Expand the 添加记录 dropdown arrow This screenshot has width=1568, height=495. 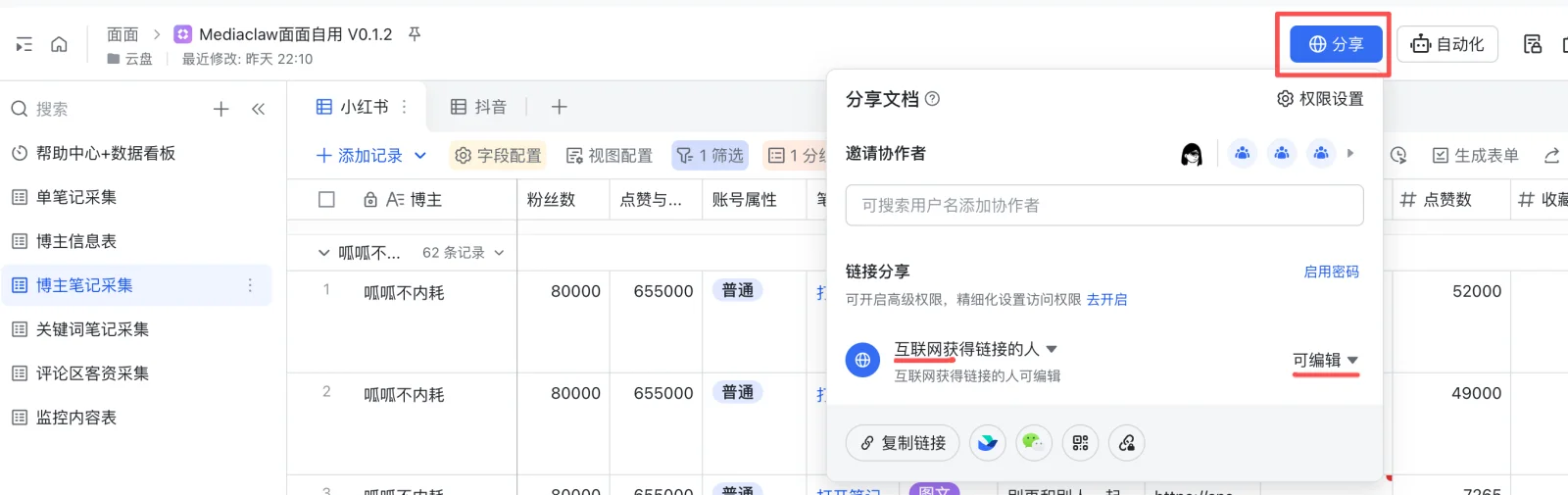pos(420,156)
